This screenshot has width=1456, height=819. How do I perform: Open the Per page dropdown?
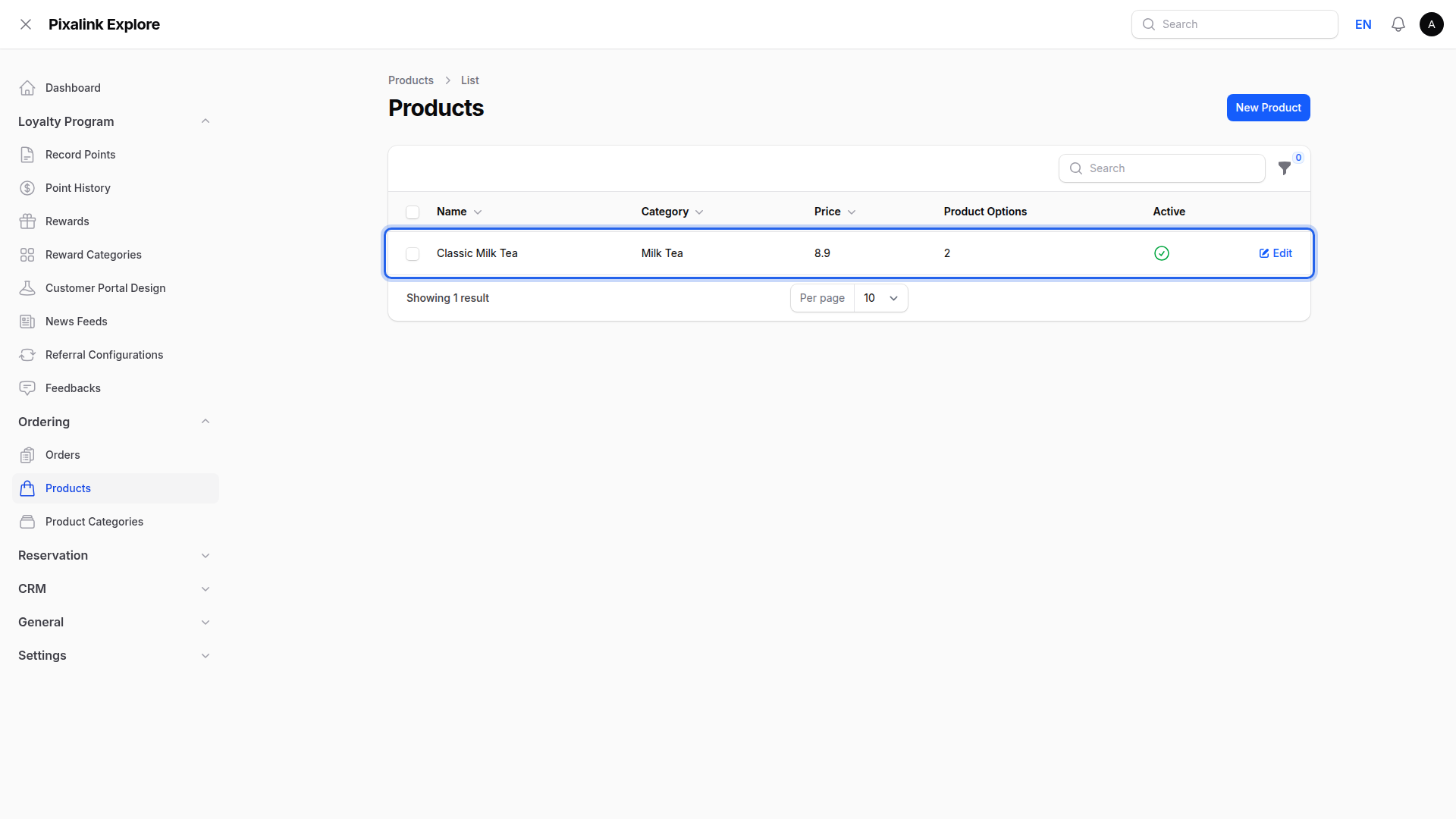tap(880, 298)
